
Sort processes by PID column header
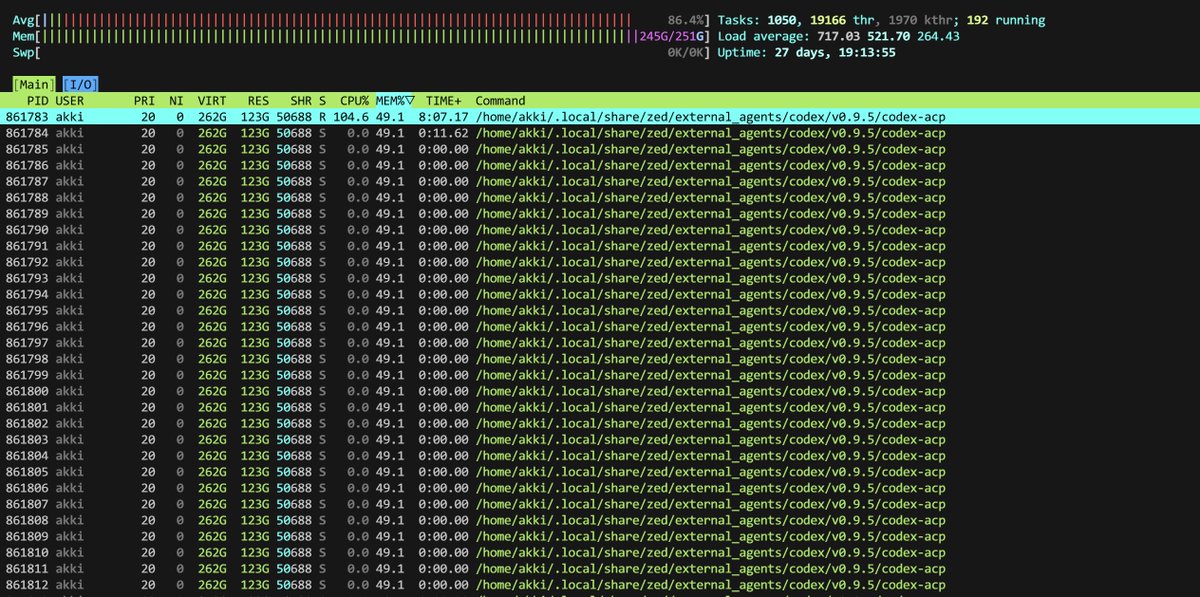pyautogui.click(x=36, y=101)
